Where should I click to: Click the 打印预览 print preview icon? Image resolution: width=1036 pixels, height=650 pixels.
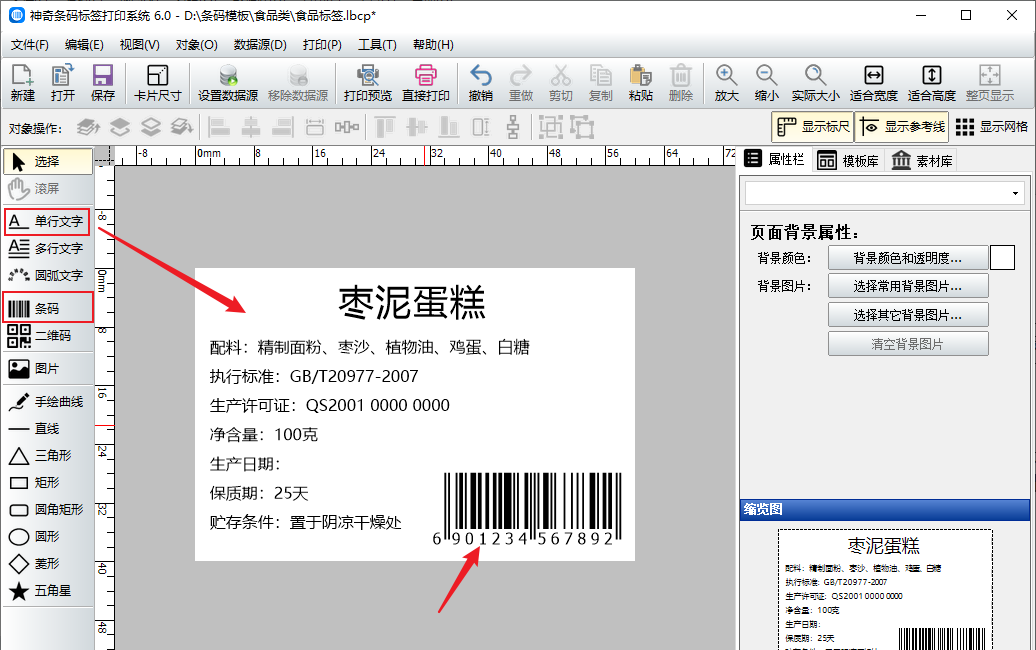368,83
